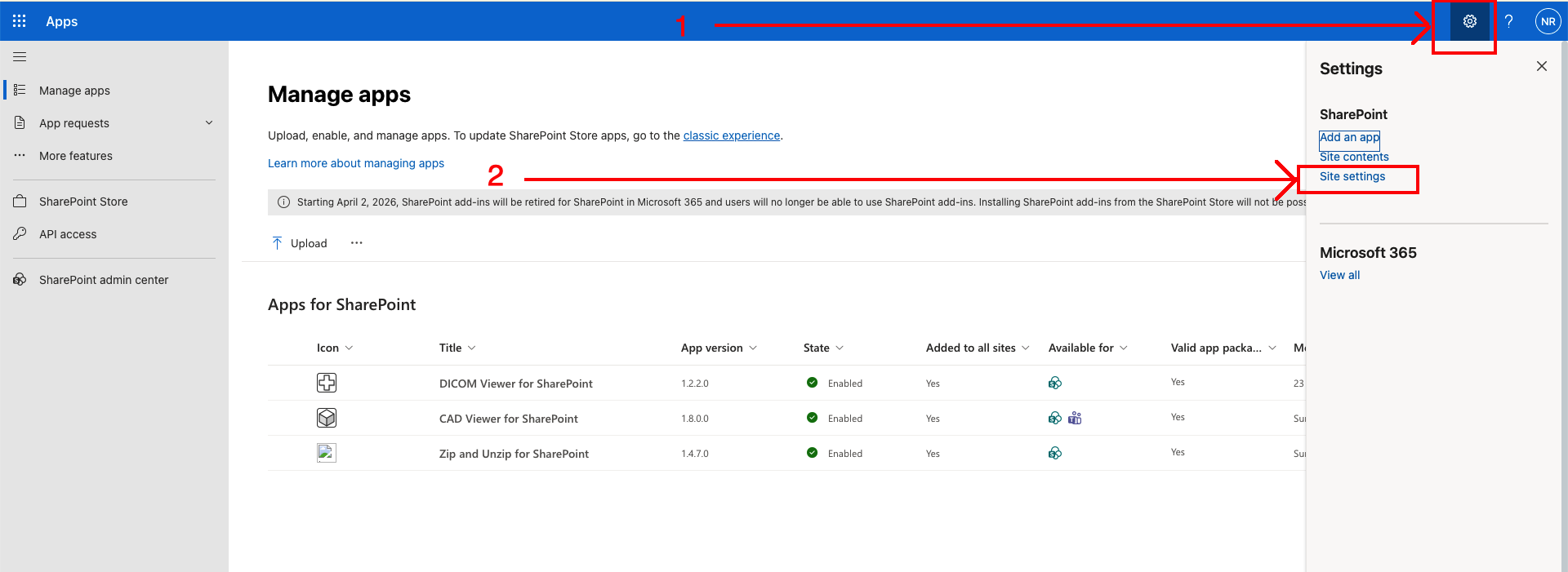Open Site settings link
1568x572 pixels.
(x=1352, y=176)
